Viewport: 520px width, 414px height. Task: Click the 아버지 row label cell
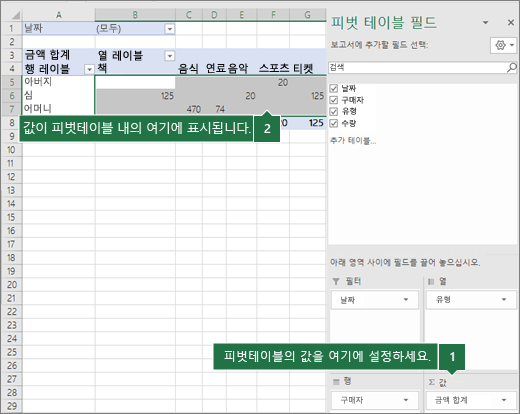(x=59, y=82)
